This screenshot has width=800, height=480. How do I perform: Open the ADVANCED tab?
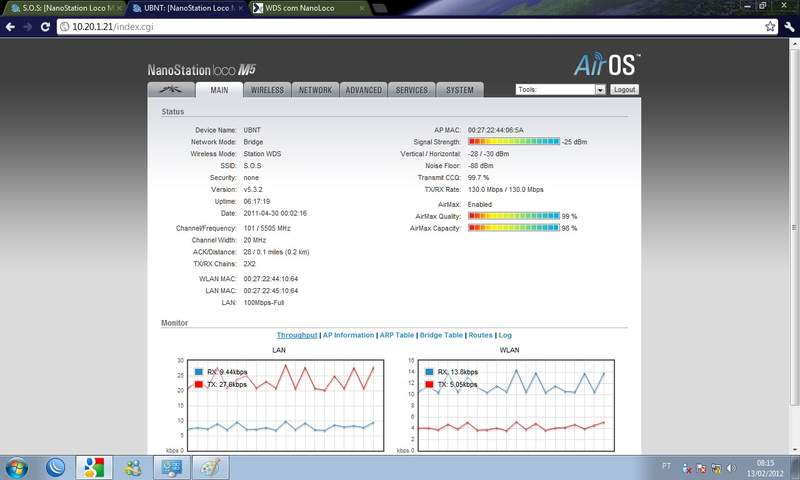(364, 90)
